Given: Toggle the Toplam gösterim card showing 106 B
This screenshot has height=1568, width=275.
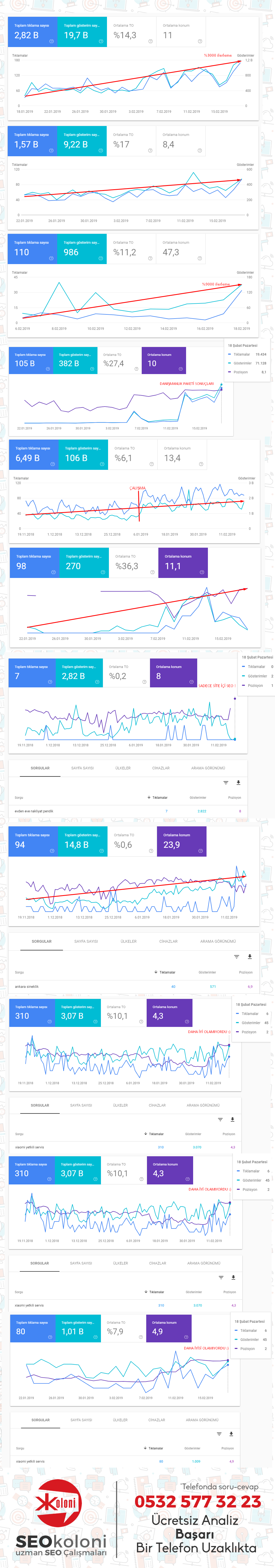Looking at the screenshot, I should point(83,455).
